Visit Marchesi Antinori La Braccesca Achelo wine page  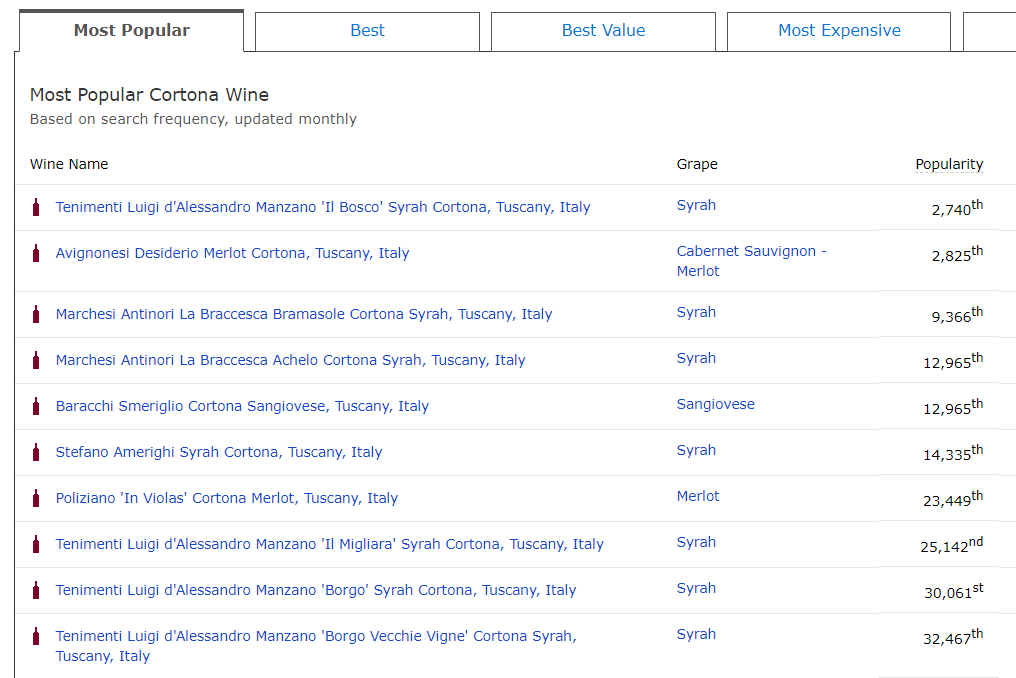click(x=290, y=360)
